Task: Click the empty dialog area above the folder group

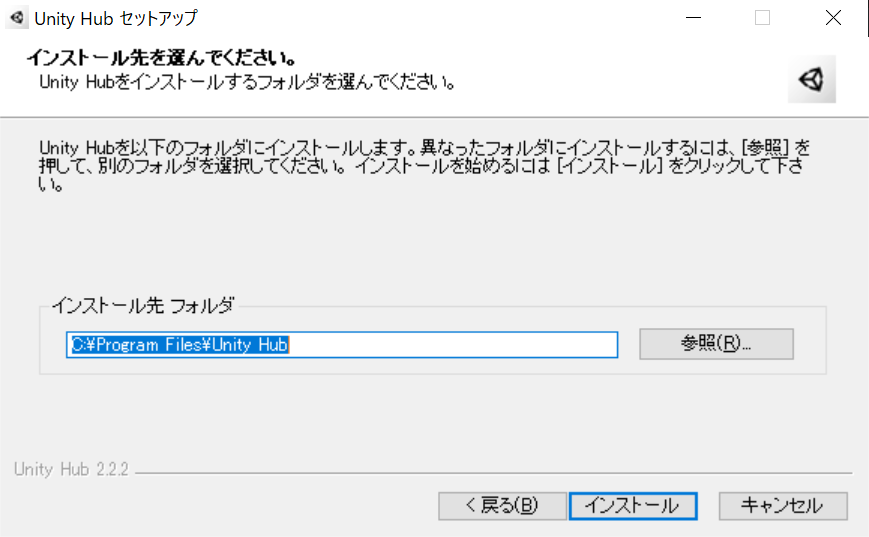Action: [432, 244]
